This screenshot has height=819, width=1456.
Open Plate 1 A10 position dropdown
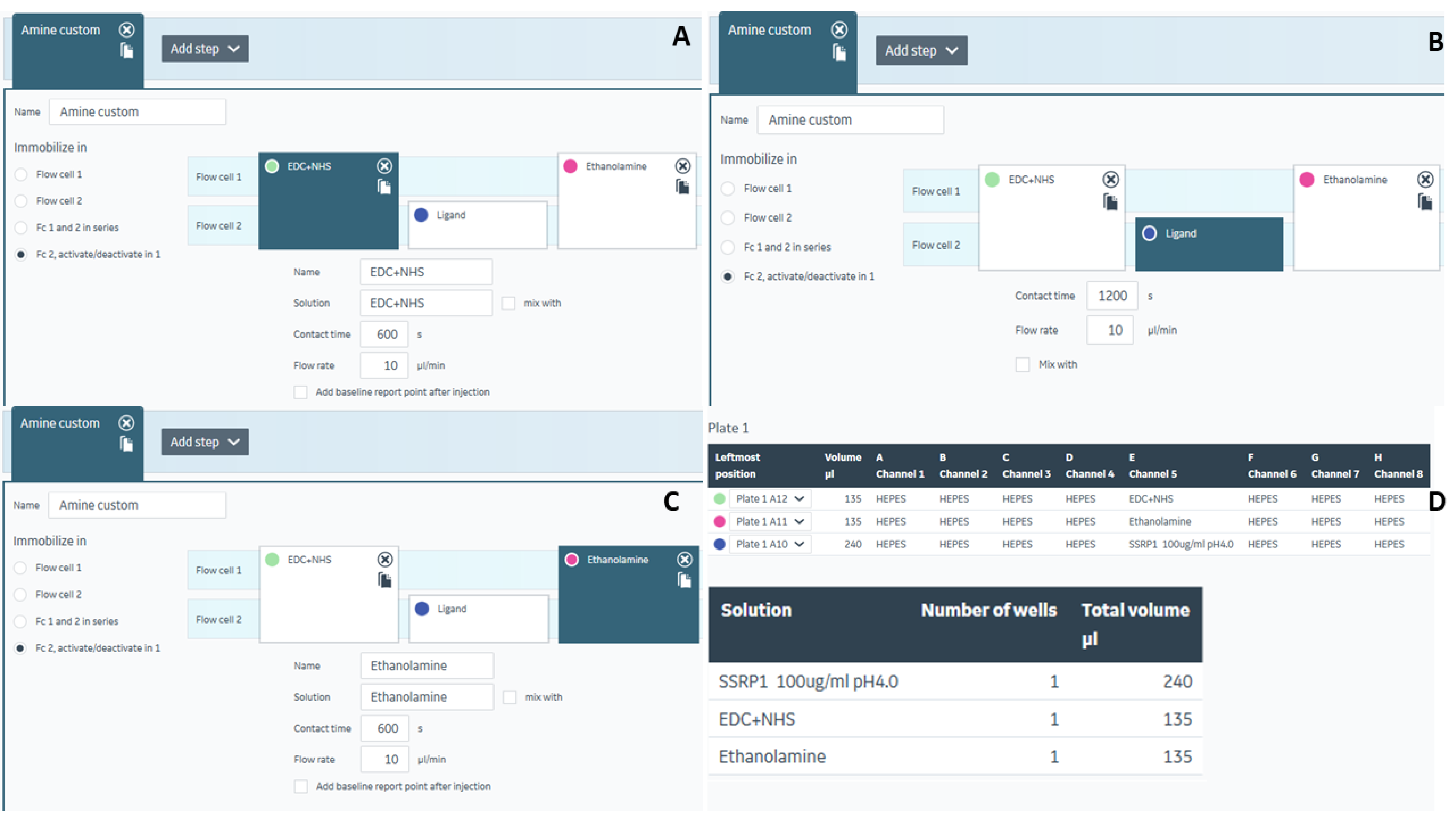[770, 544]
